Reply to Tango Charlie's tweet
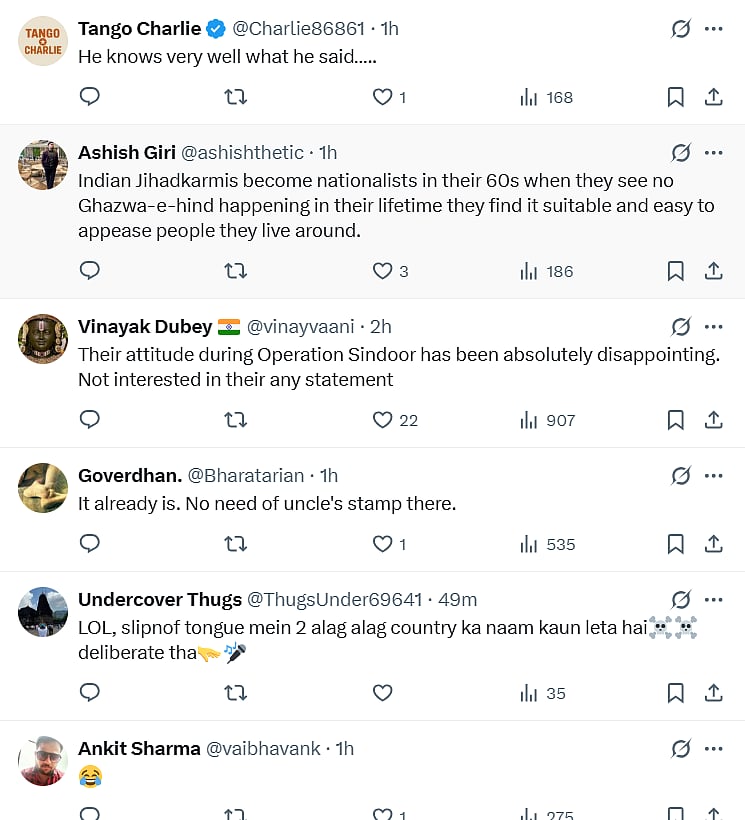The image size is (745, 820). [x=90, y=97]
